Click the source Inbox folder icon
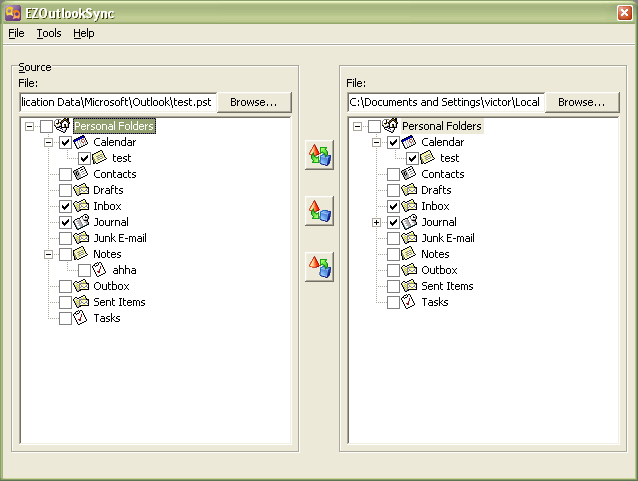The height and width of the screenshot is (481, 638). click(x=81, y=206)
